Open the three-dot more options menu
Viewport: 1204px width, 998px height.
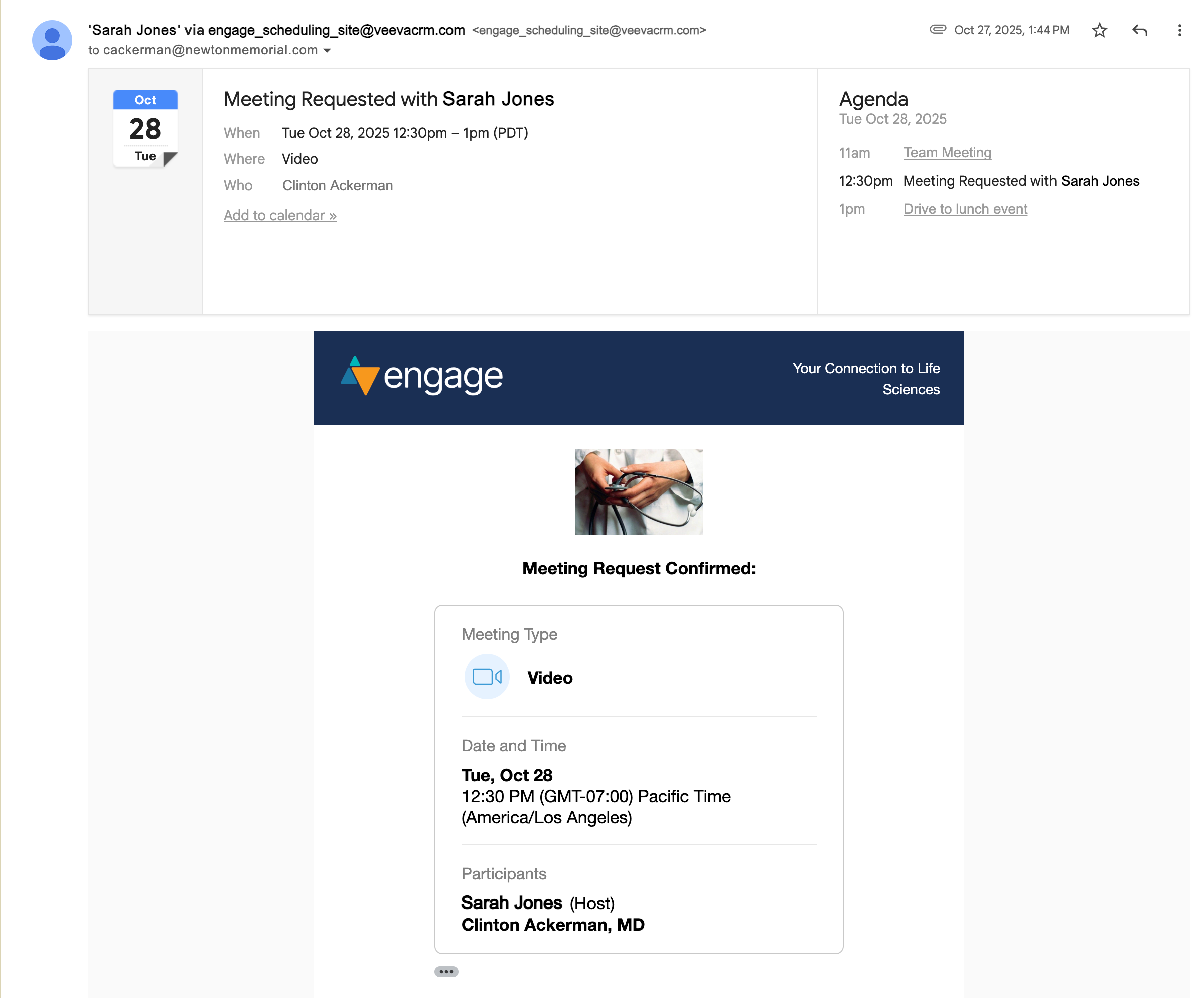(1179, 30)
